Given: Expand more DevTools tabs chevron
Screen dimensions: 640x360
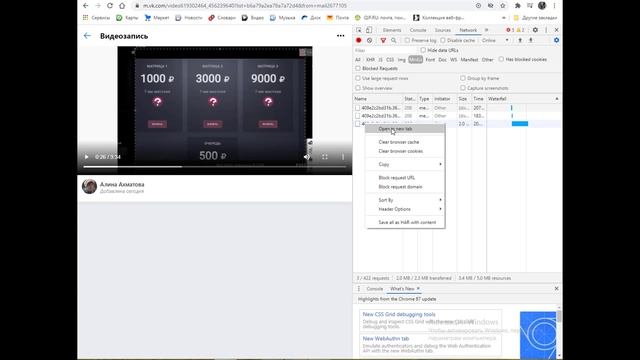Looking at the screenshot, I should [487, 30].
